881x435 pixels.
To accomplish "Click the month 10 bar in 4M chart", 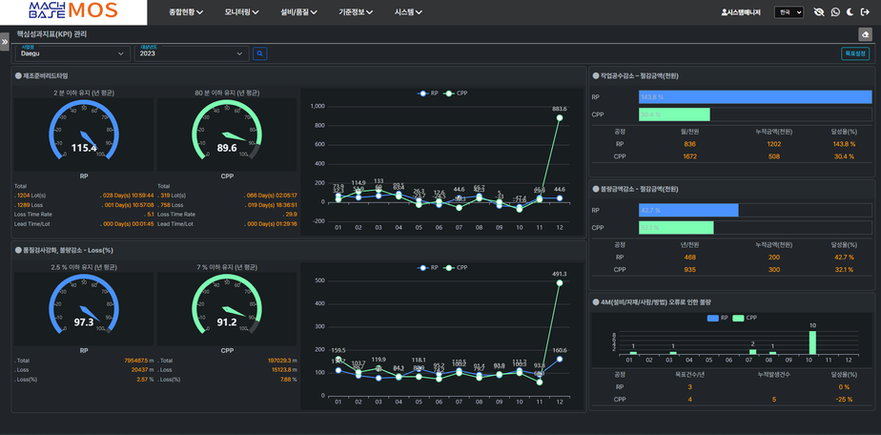I will pyautogui.click(x=812, y=342).
